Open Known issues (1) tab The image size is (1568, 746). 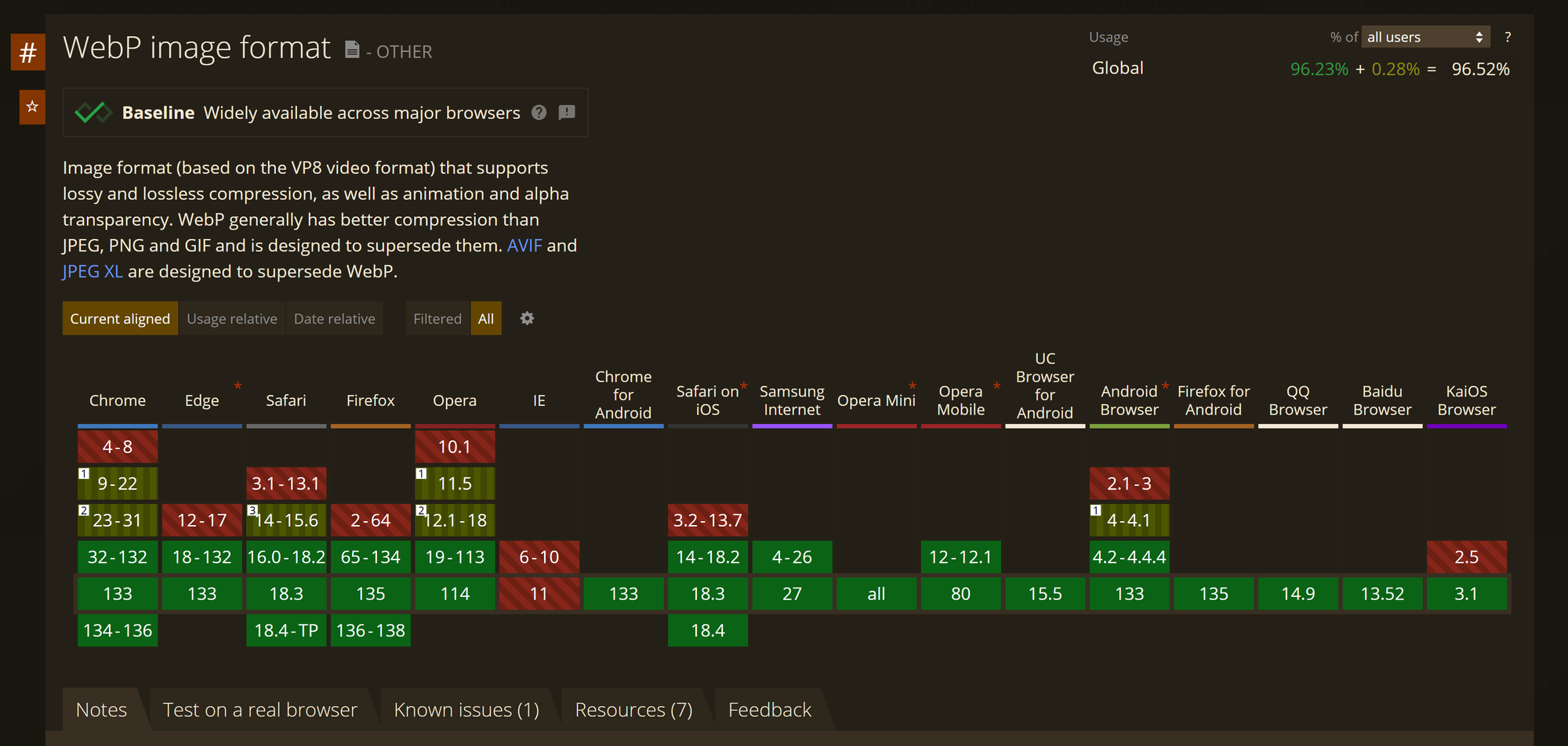(466, 709)
